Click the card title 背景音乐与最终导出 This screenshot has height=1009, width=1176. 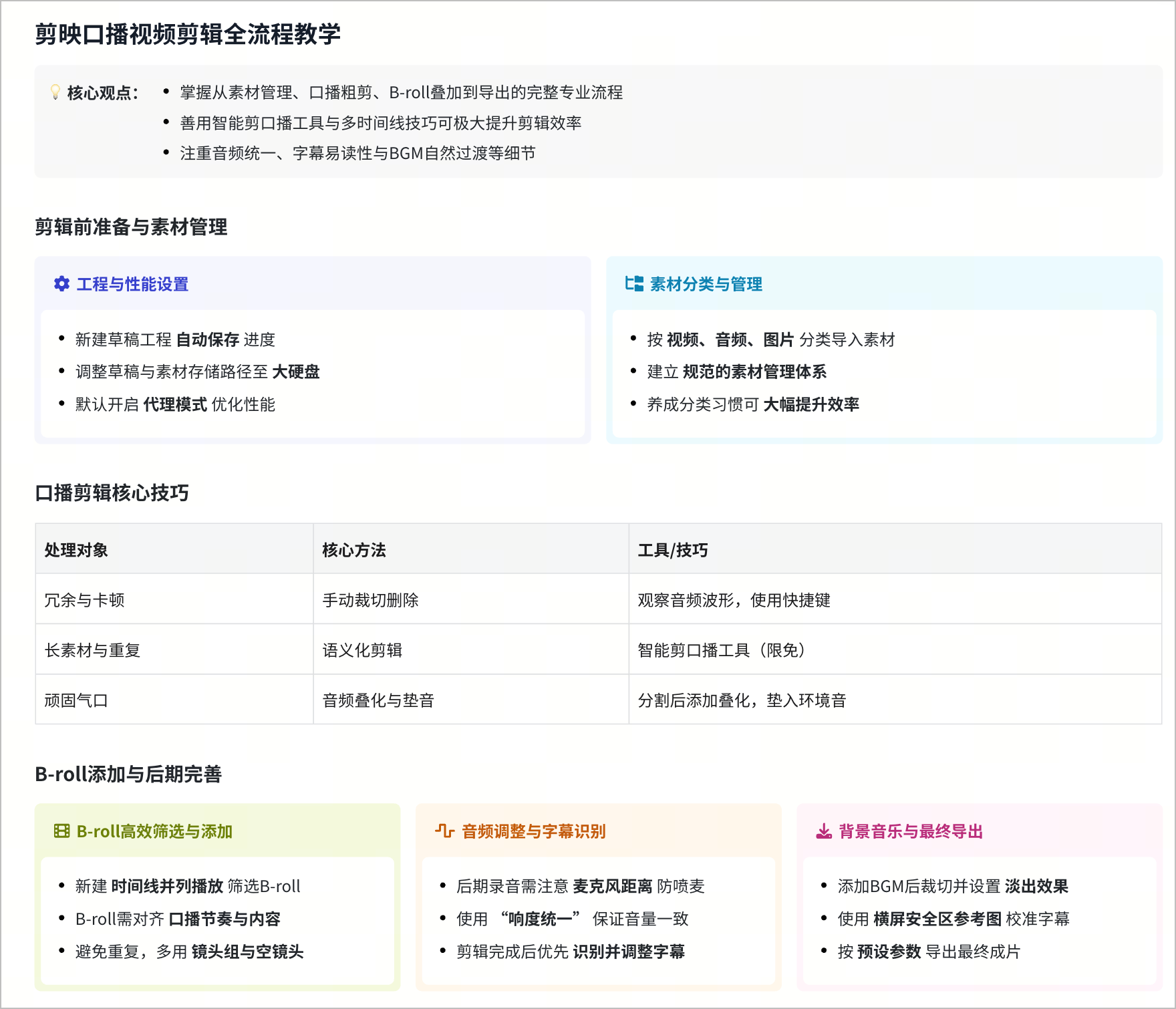[911, 831]
